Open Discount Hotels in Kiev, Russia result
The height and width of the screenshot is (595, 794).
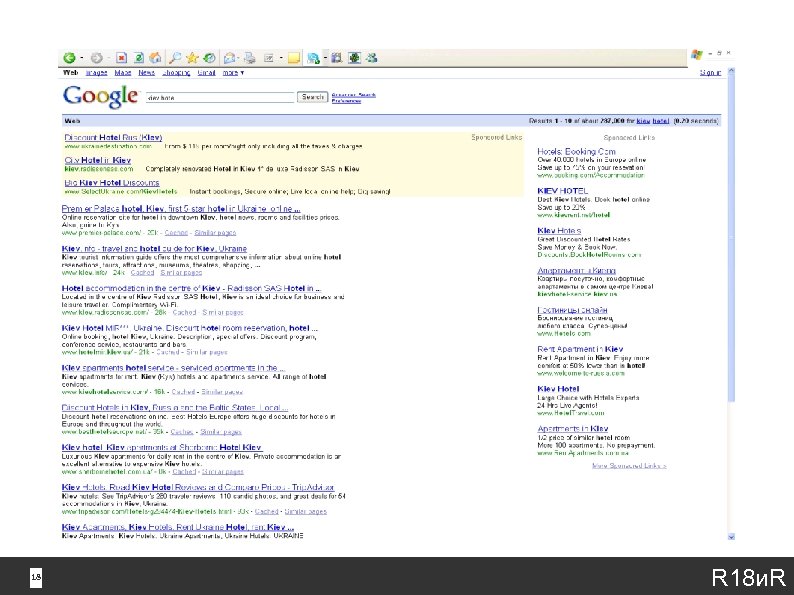click(175, 408)
